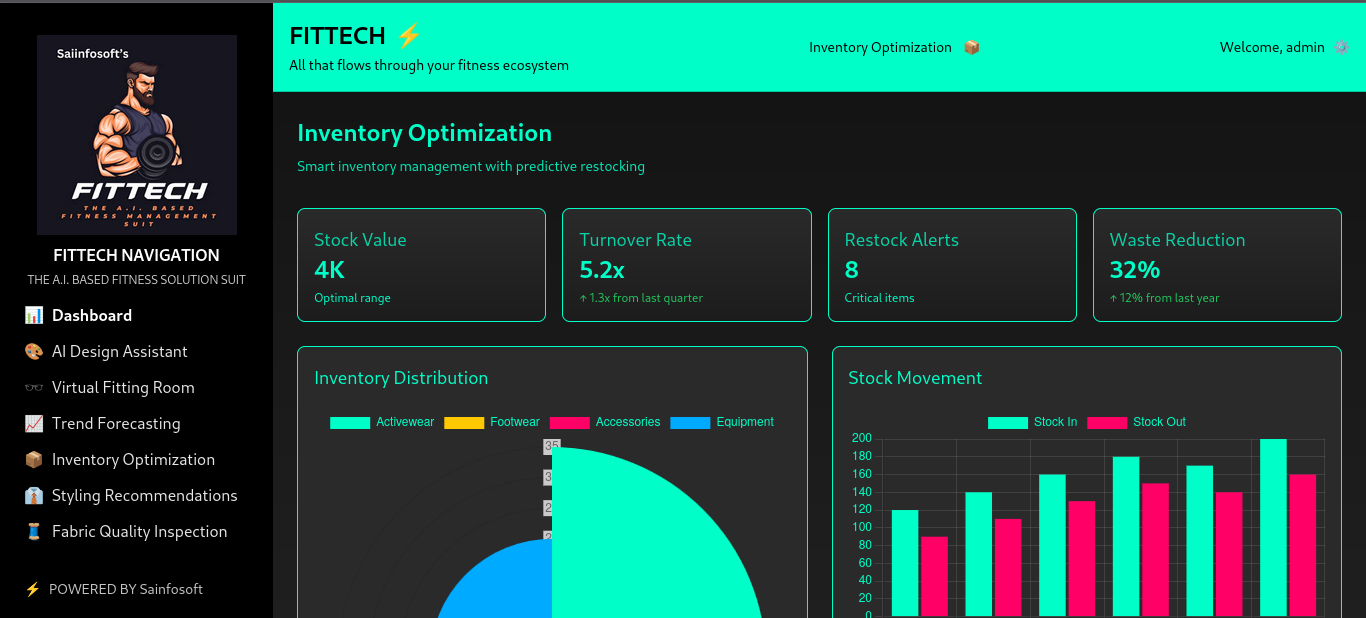
Task: Click the Fabric Quality Inspection thread icon
Action: click(x=34, y=532)
